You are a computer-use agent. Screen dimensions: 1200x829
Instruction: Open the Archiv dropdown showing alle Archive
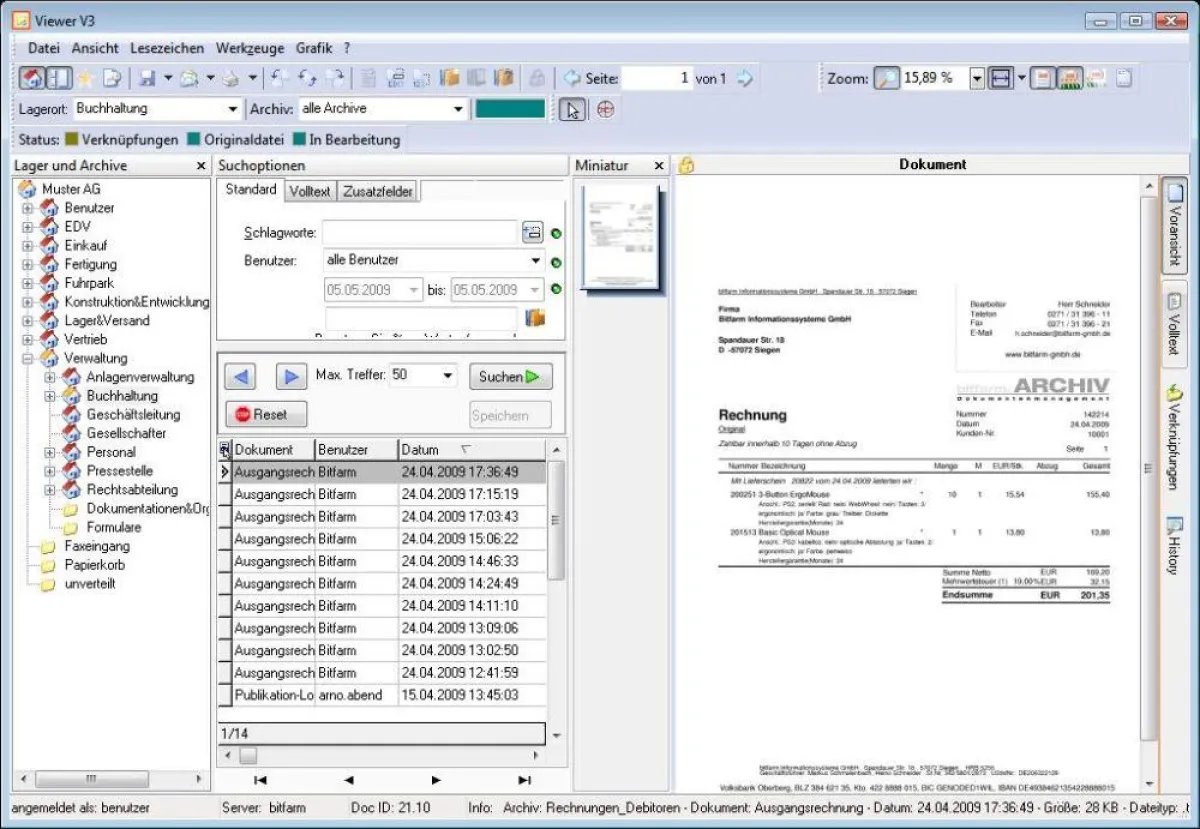[x=459, y=108]
